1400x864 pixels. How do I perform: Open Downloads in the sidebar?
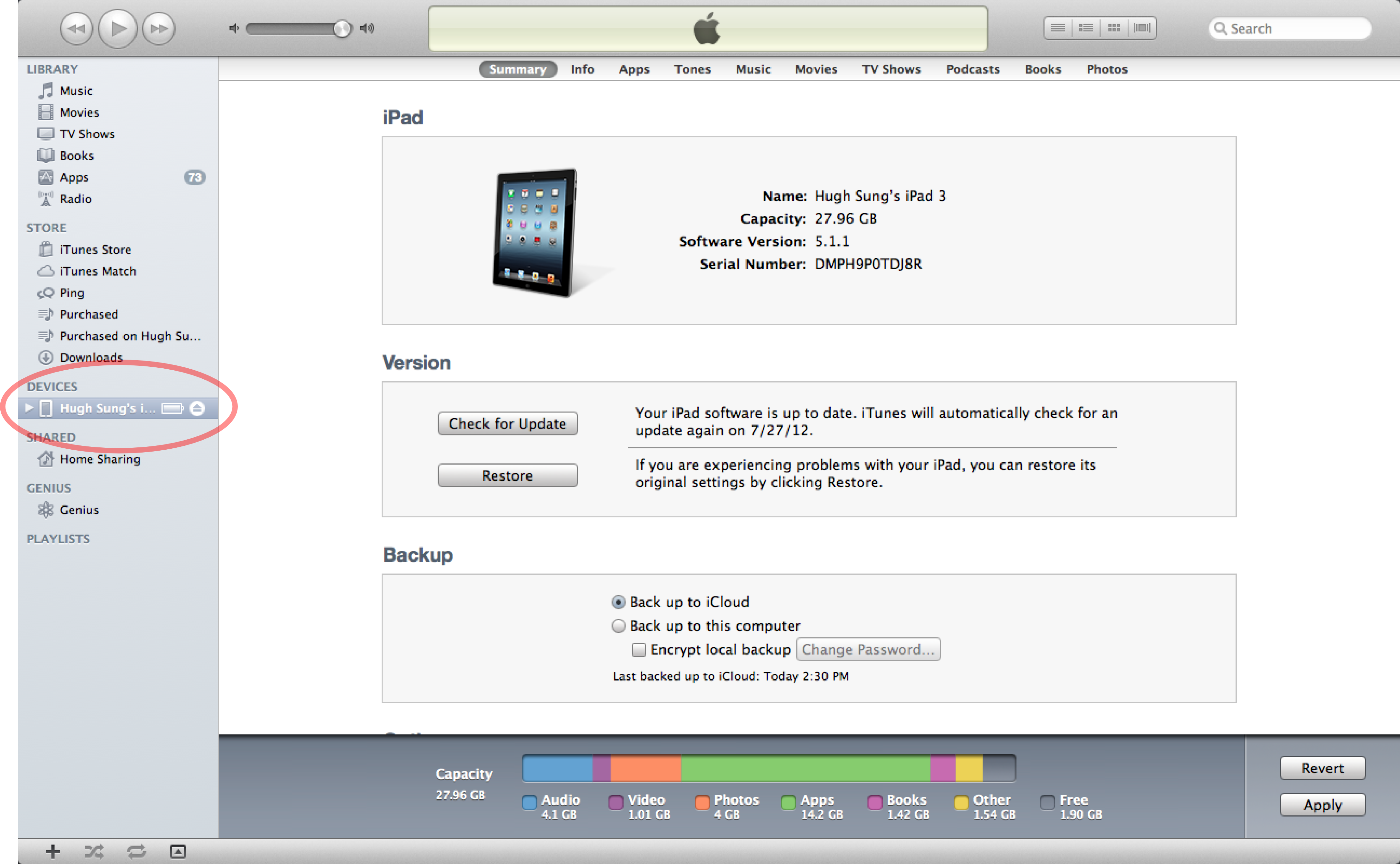pyautogui.click(x=117, y=358)
